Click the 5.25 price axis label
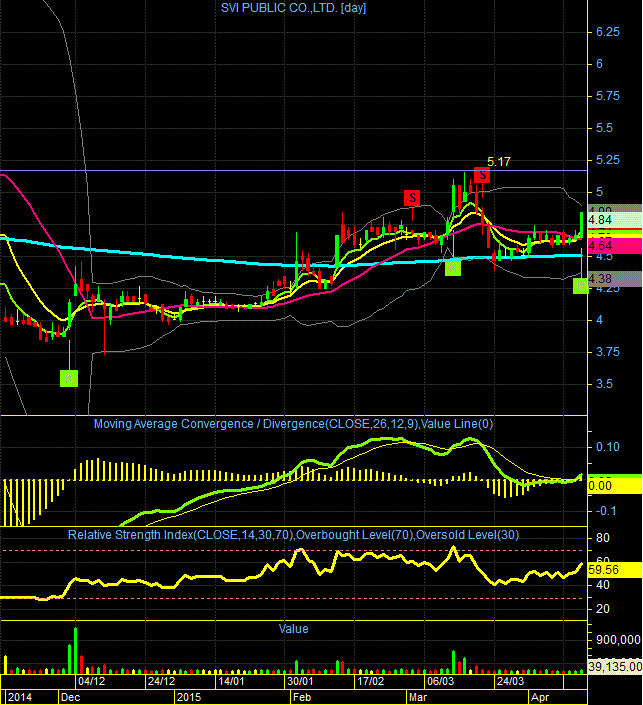 tap(607, 160)
